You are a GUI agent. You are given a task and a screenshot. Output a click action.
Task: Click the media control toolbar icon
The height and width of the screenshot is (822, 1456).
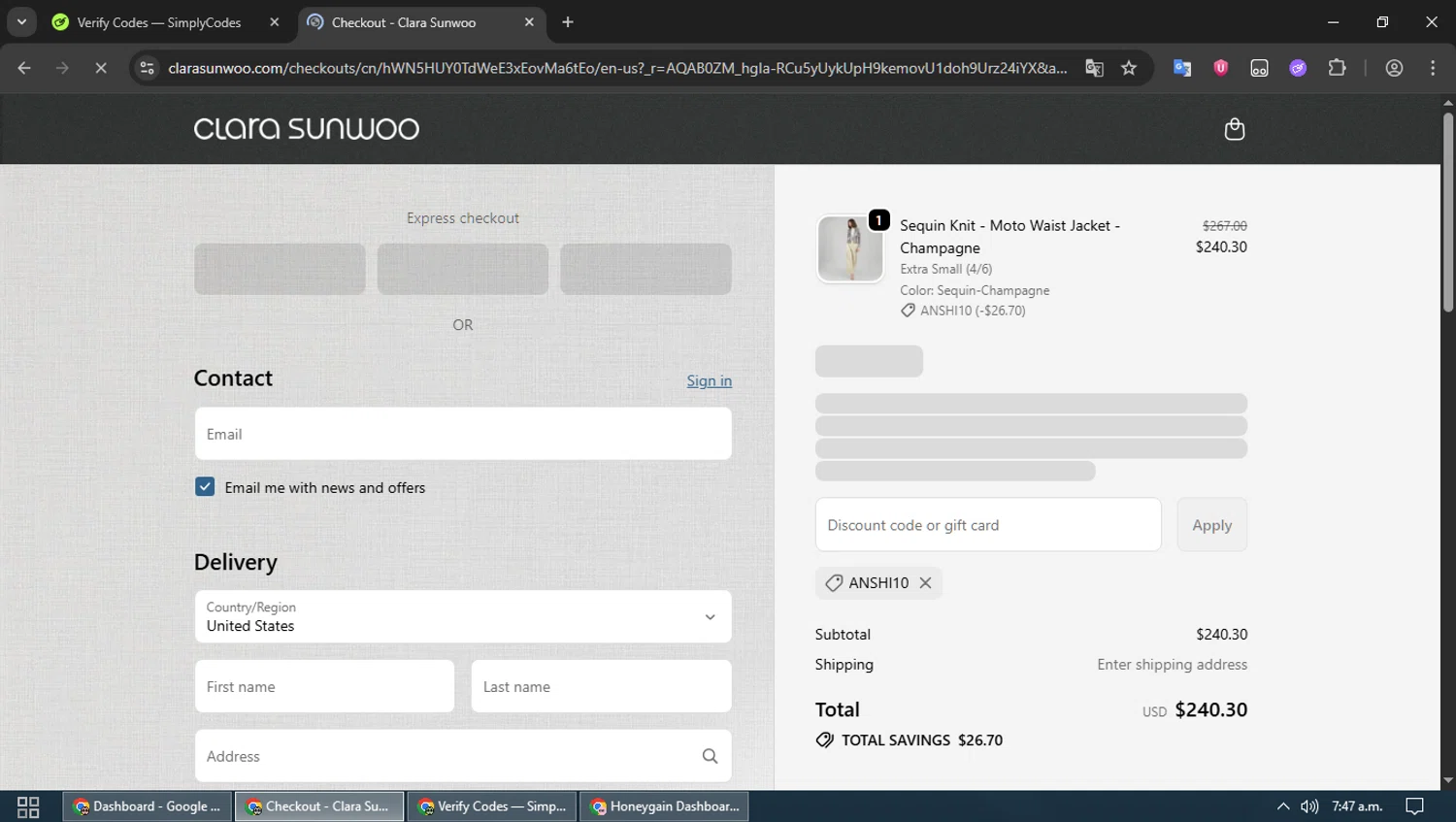[x=1259, y=68]
